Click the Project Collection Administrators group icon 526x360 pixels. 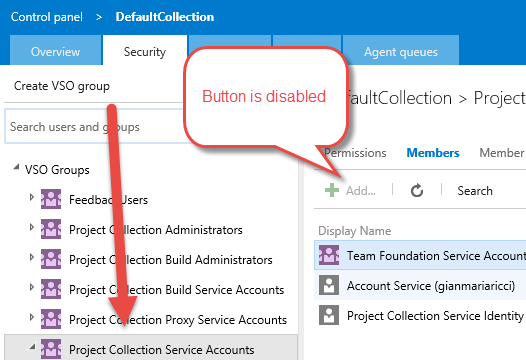coord(51,229)
